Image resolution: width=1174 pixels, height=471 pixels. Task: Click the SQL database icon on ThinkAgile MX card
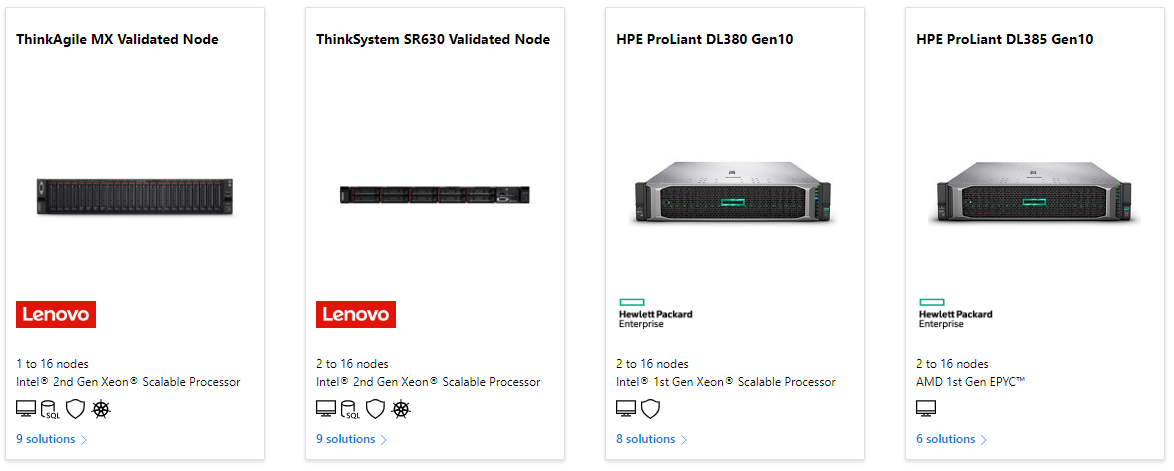coord(51,409)
